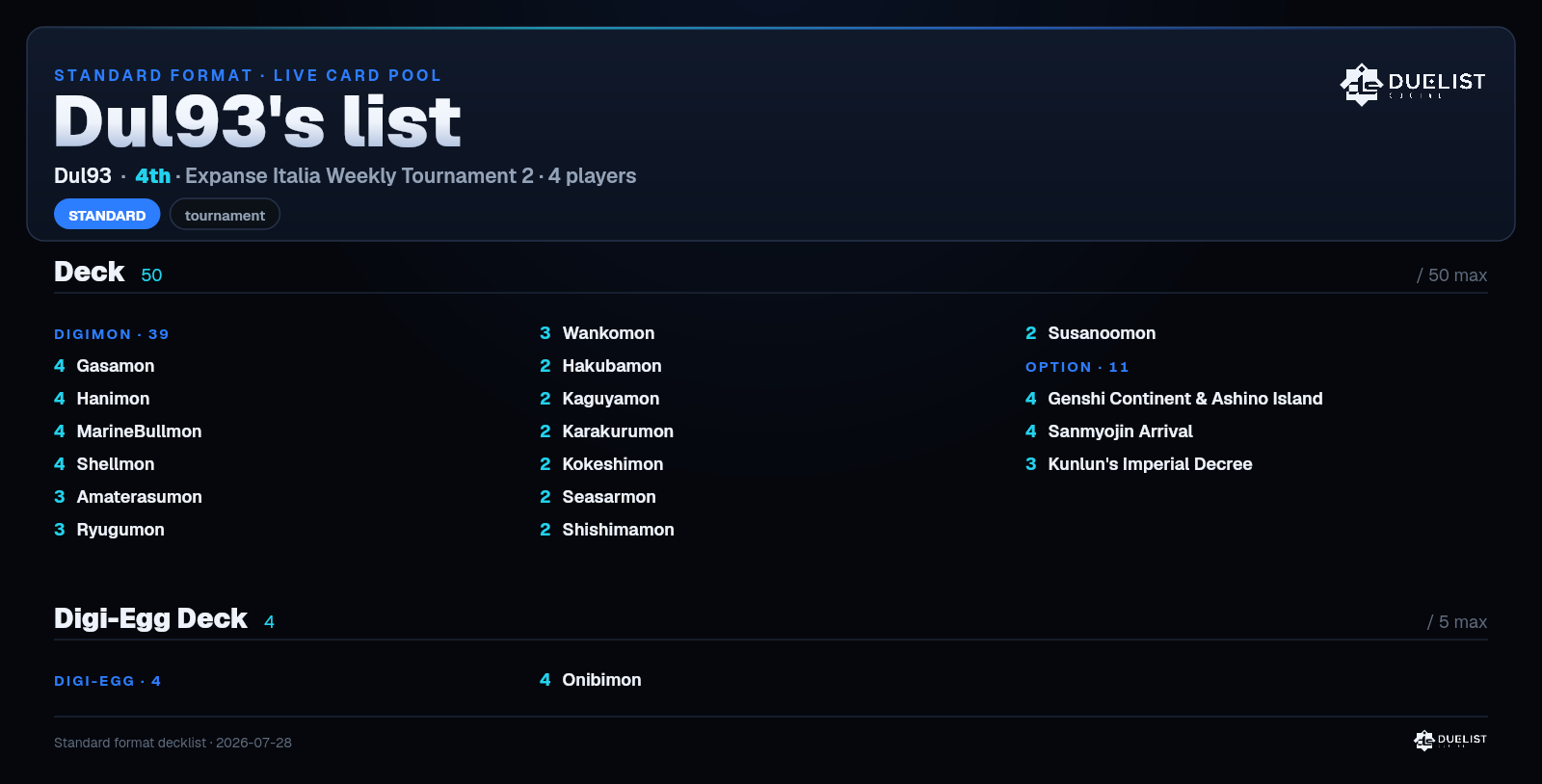Open Kunlun's Imperial Decree card
This screenshot has width=1542, height=784.
1139,464
